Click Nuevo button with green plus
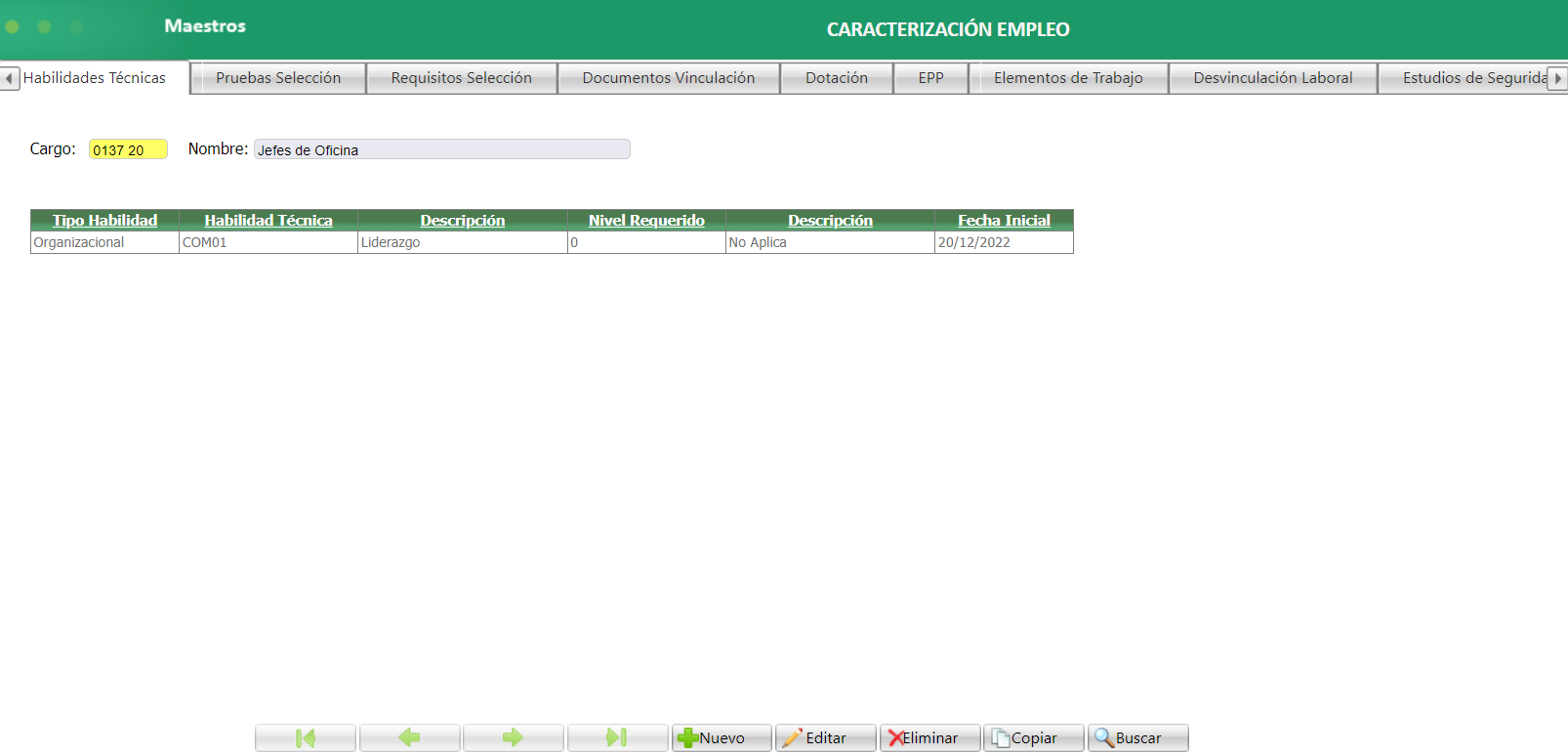1568x754 pixels. click(x=722, y=737)
